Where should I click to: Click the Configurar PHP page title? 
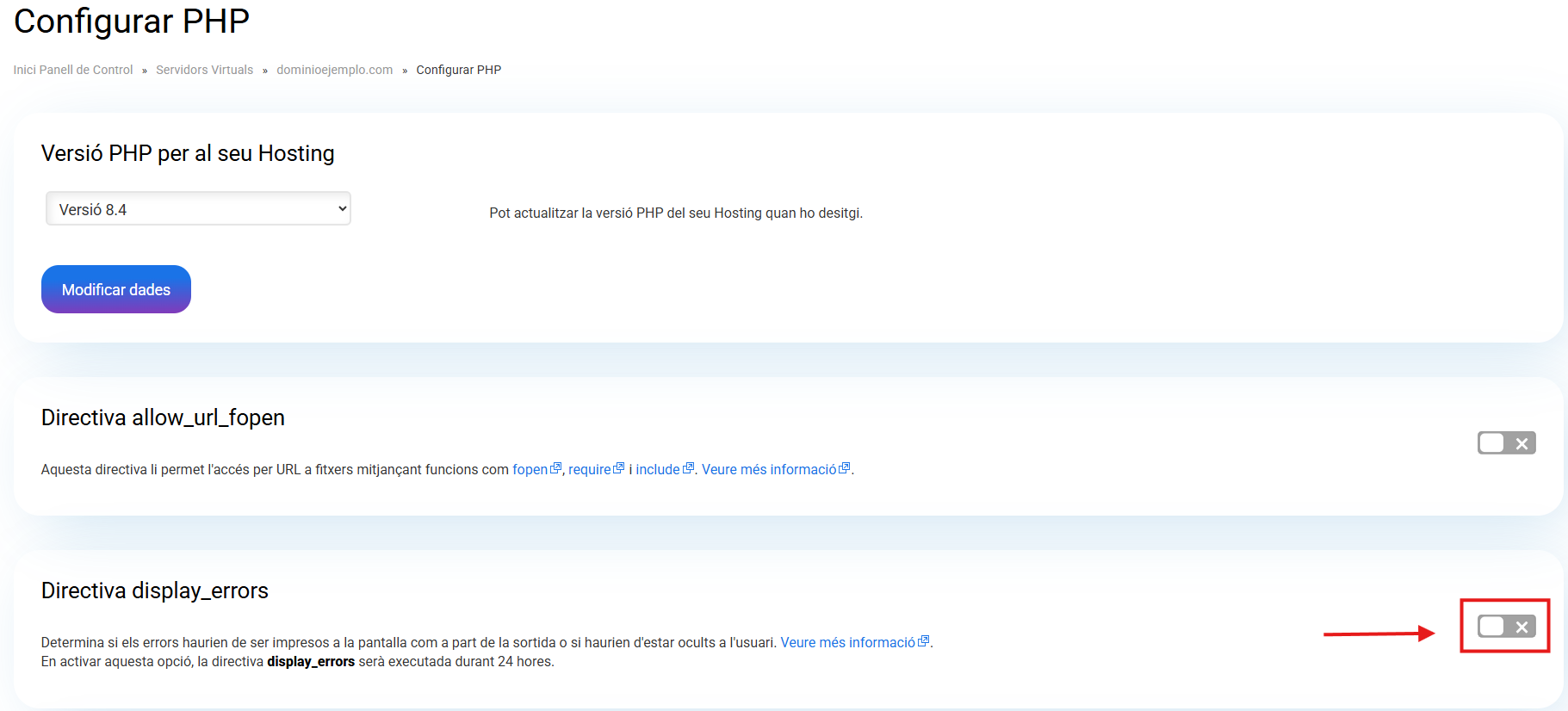pos(132,22)
